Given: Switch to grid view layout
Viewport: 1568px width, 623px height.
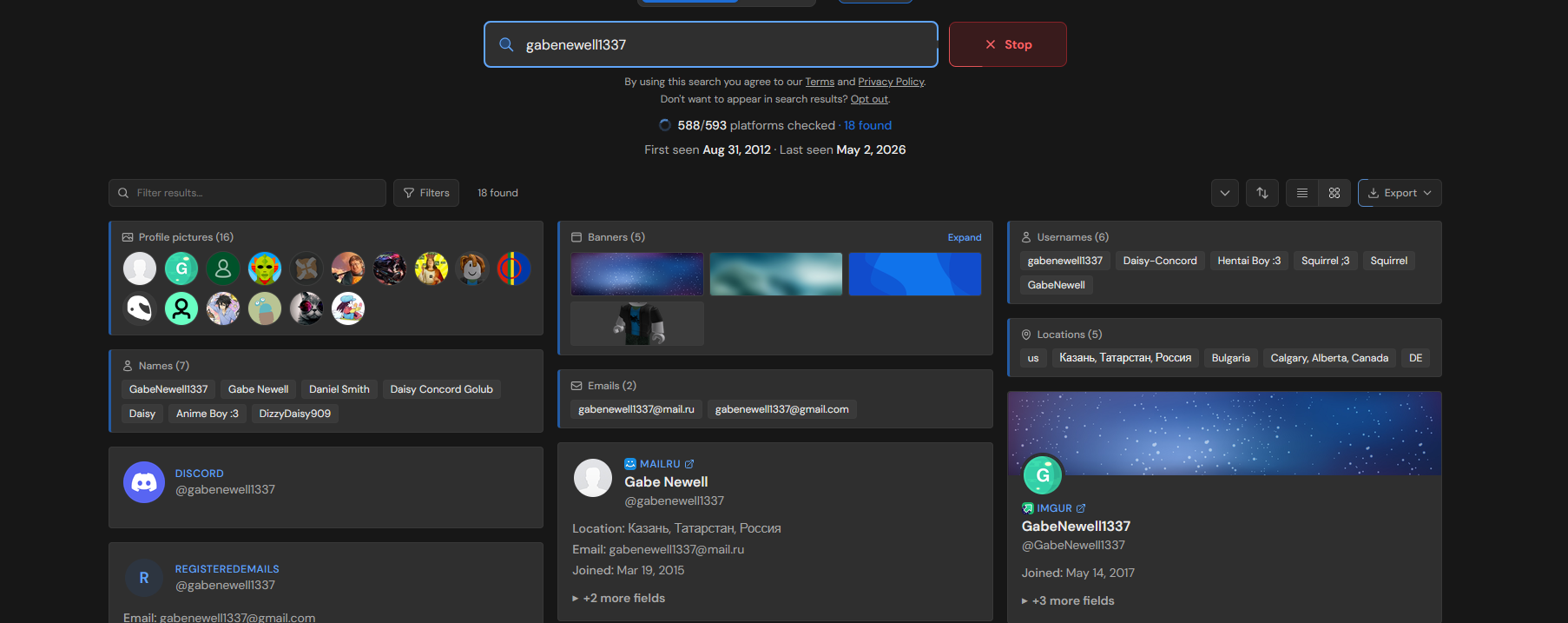Looking at the screenshot, I should pyautogui.click(x=1334, y=193).
